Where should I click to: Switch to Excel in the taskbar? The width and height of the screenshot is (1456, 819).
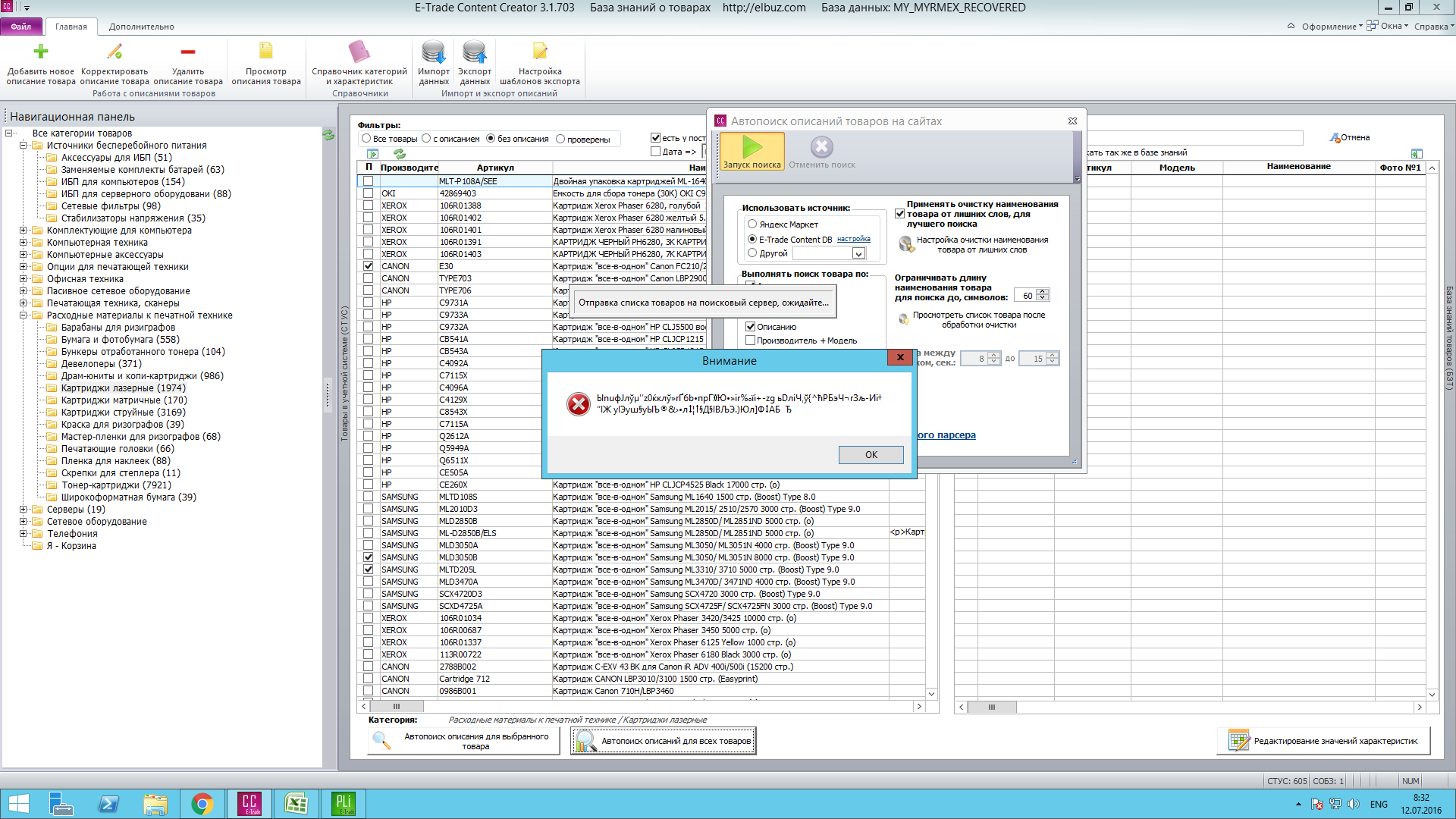pos(297,804)
